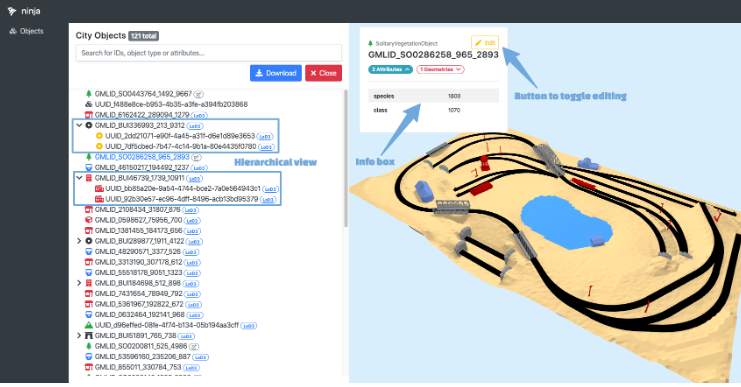Select GMLID_0632464_192141_968 in object list

coord(139,314)
